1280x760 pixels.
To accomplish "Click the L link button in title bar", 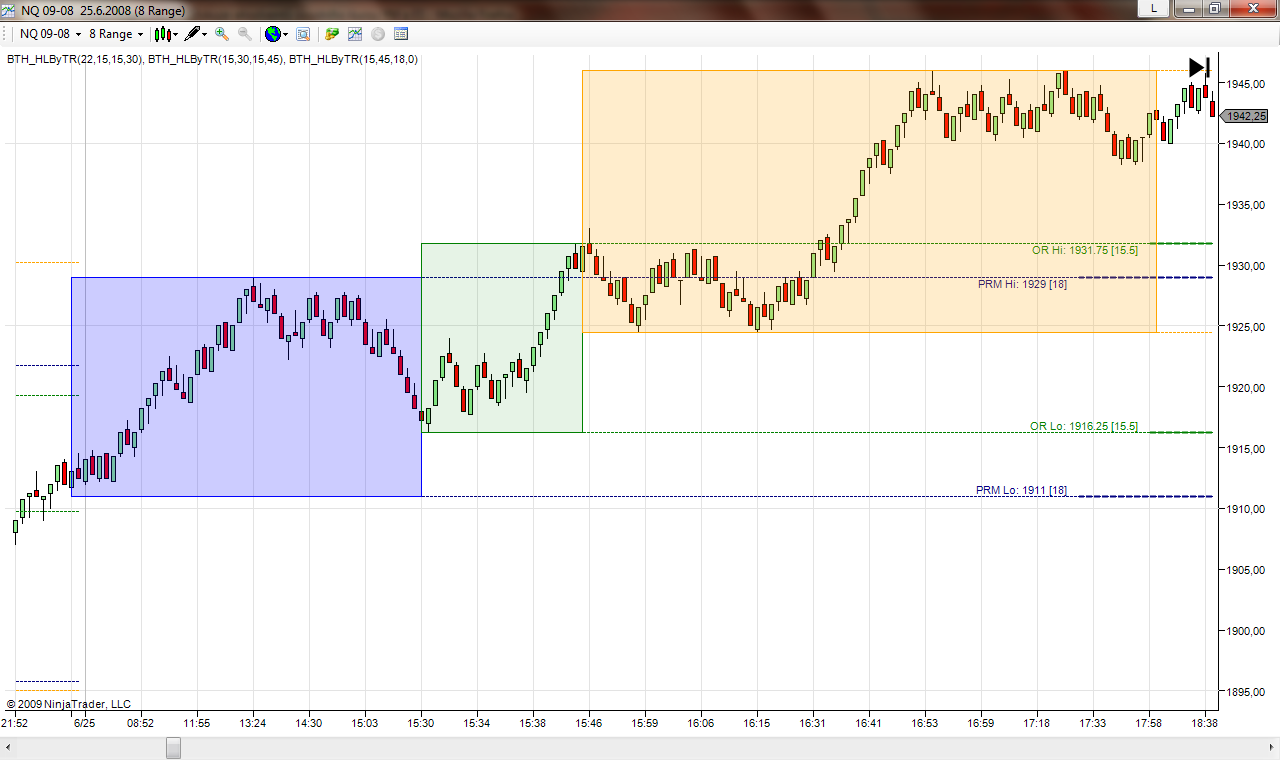I will (1154, 8).
